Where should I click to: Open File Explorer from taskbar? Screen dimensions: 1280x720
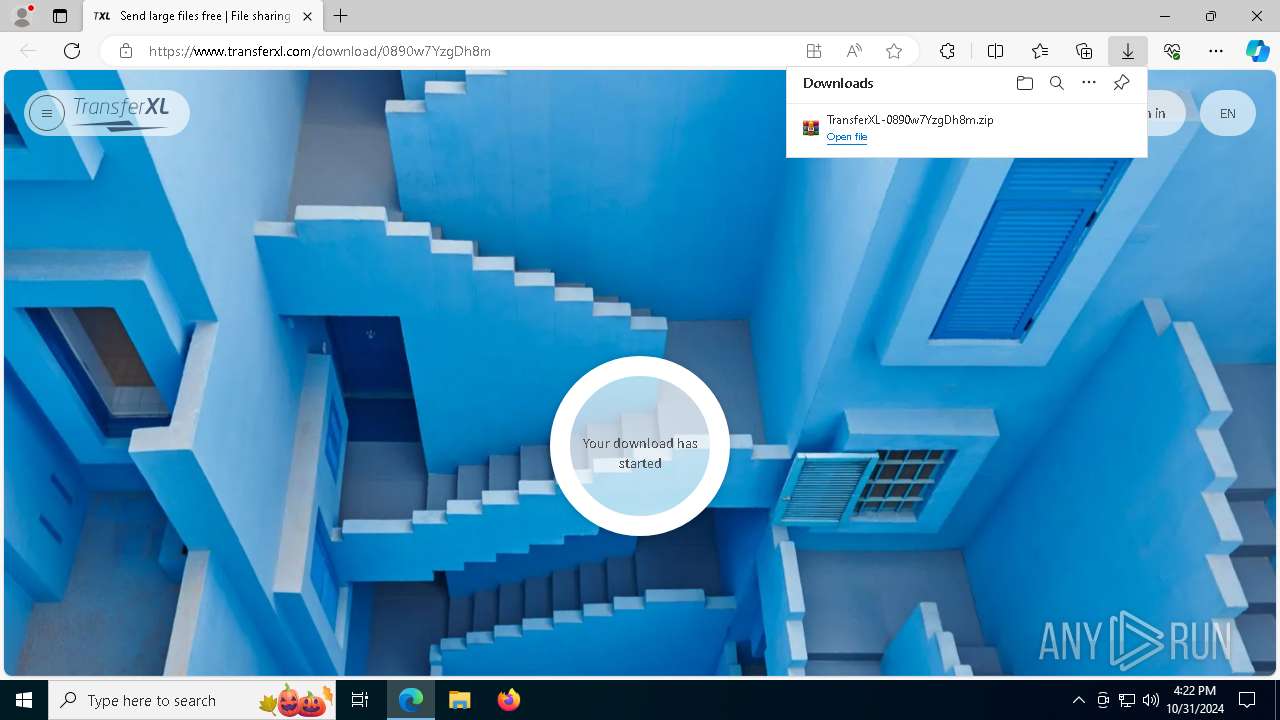[x=459, y=700]
